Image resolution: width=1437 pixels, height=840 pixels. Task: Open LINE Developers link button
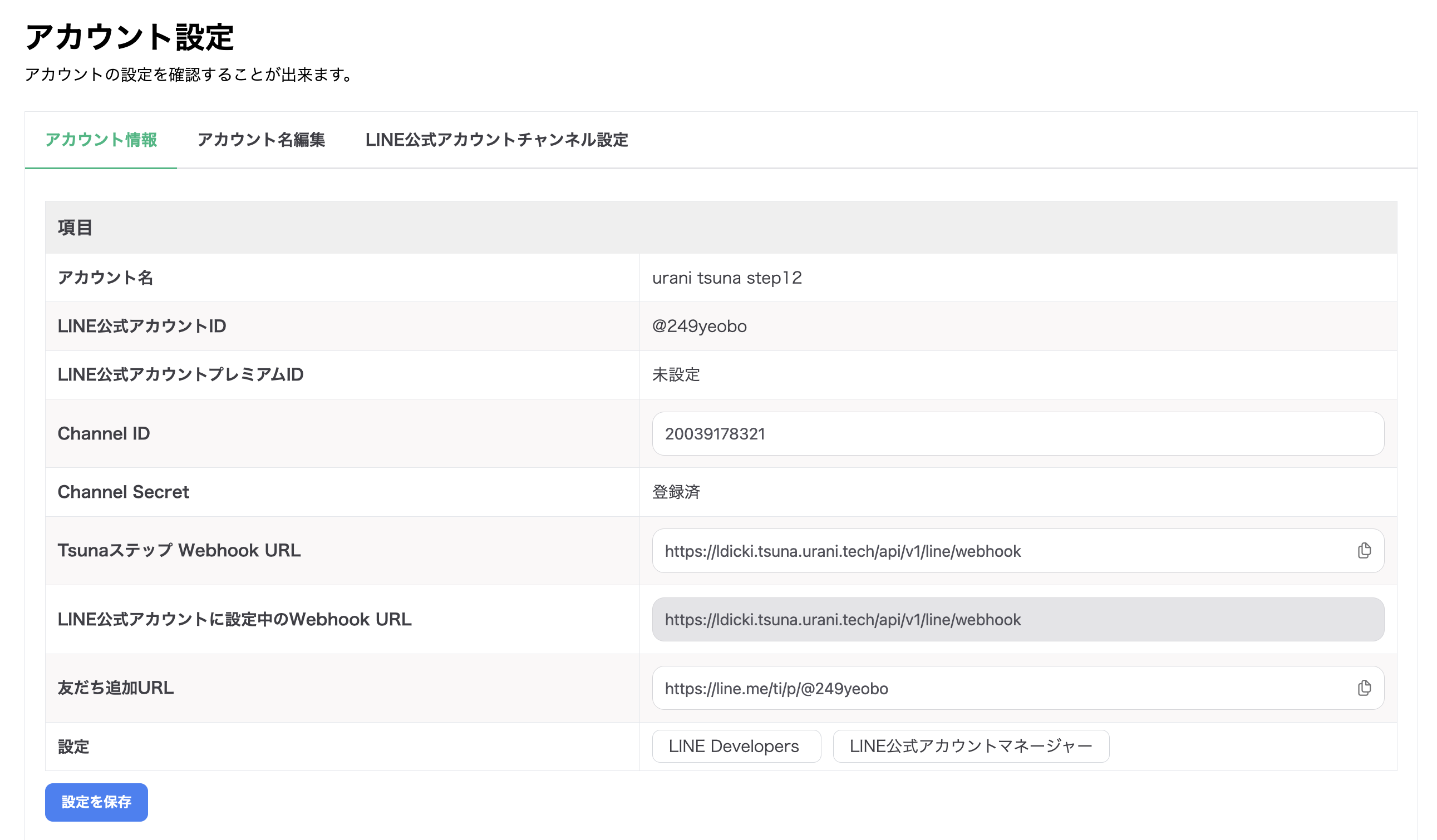[x=736, y=746]
